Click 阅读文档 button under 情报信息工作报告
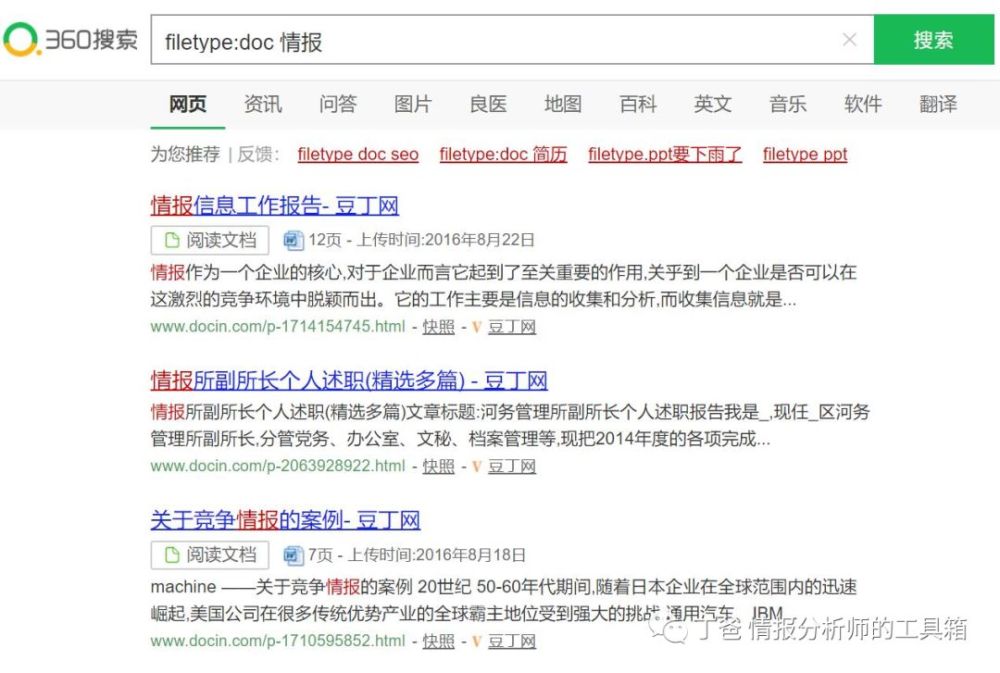 point(210,240)
